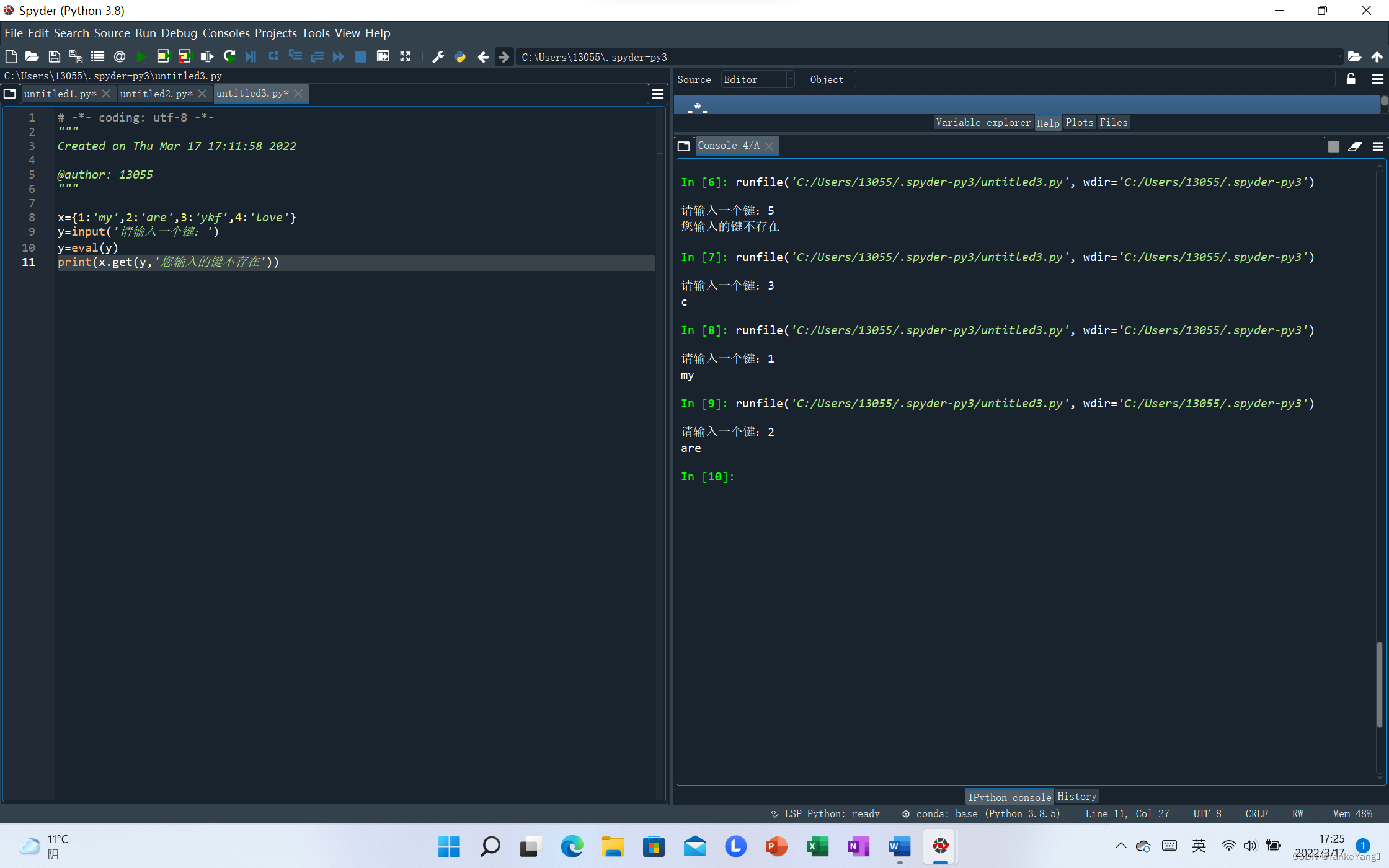
Task: Toggle the Help pane lock icon
Action: 1351,79
